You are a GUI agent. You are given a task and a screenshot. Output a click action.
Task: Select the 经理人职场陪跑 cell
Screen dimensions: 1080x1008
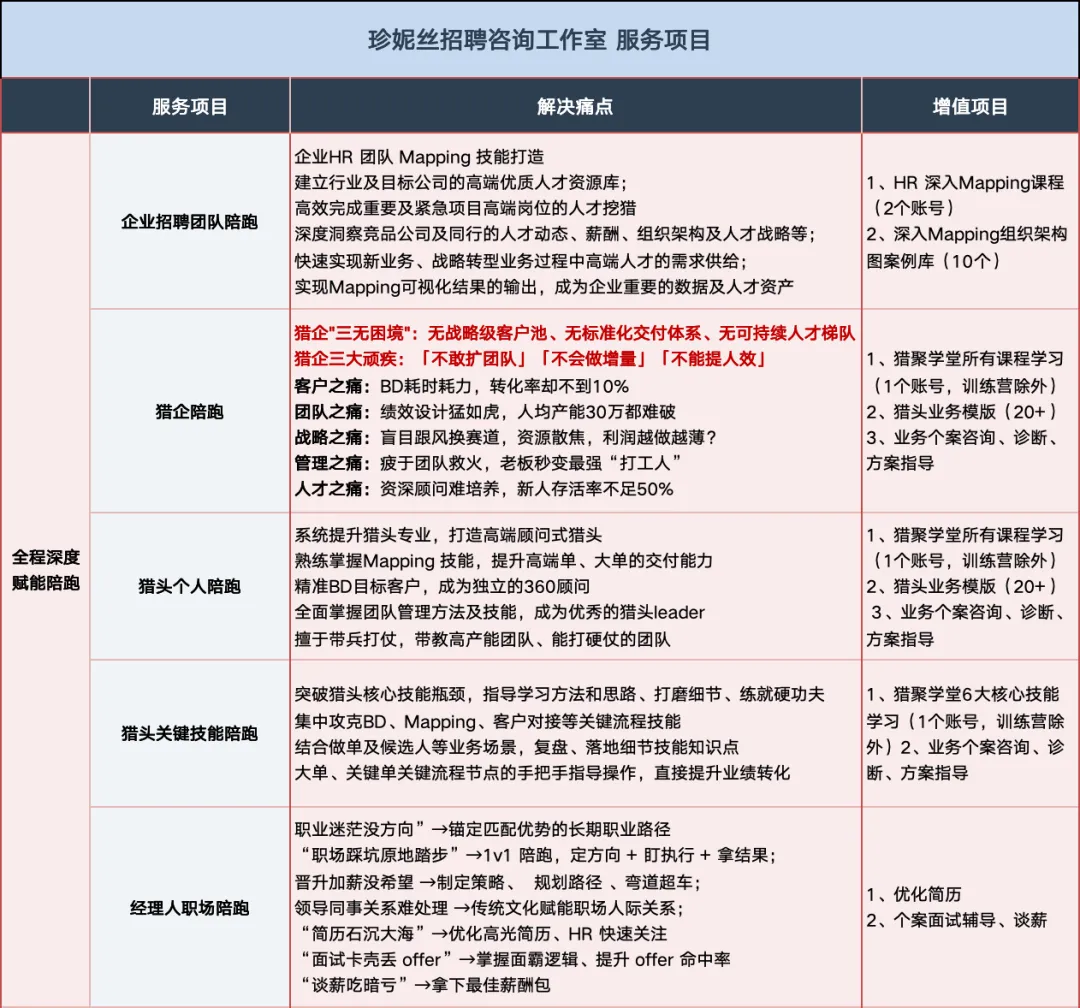[189, 908]
